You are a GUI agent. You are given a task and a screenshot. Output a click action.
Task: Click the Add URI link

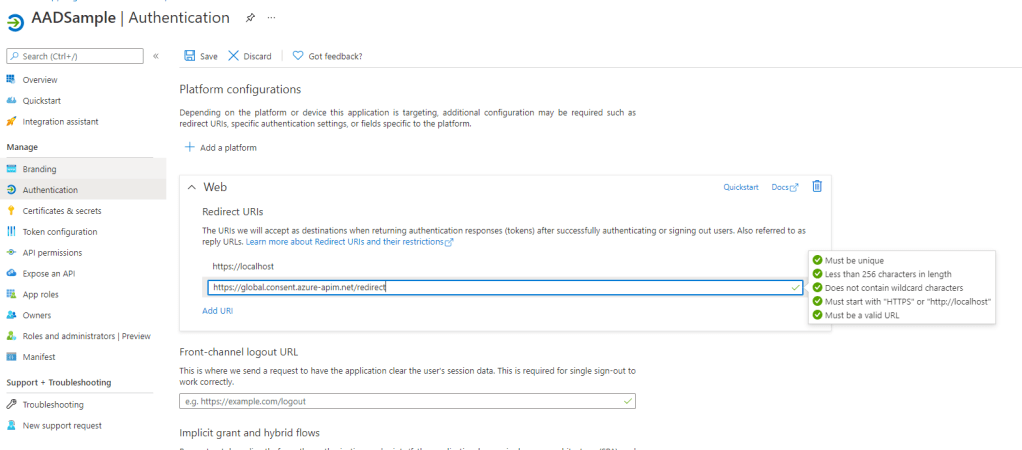[x=217, y=311]
